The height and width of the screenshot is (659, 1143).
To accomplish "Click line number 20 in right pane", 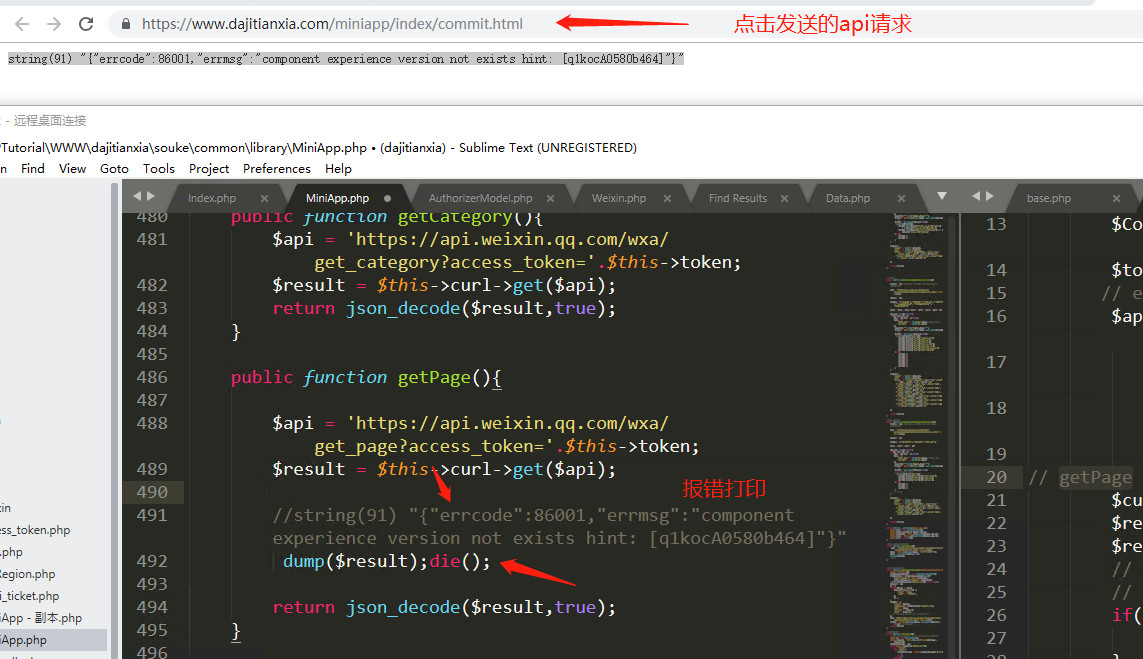I will coord(996,477).
